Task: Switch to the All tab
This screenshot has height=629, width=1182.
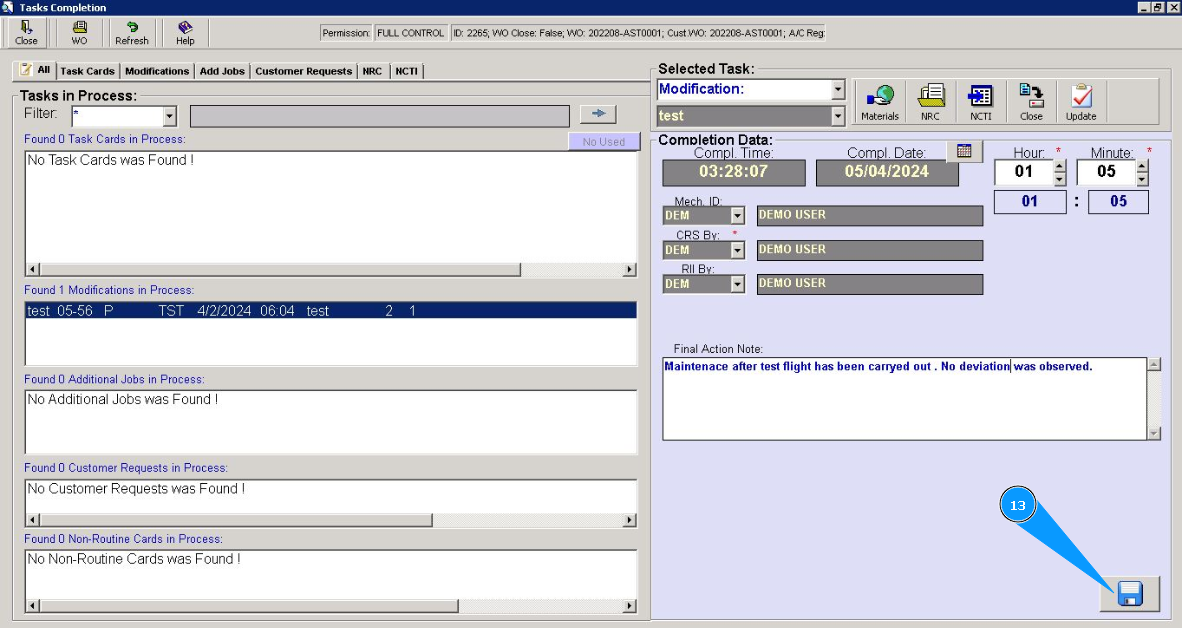Action: [x=35, y=70]
